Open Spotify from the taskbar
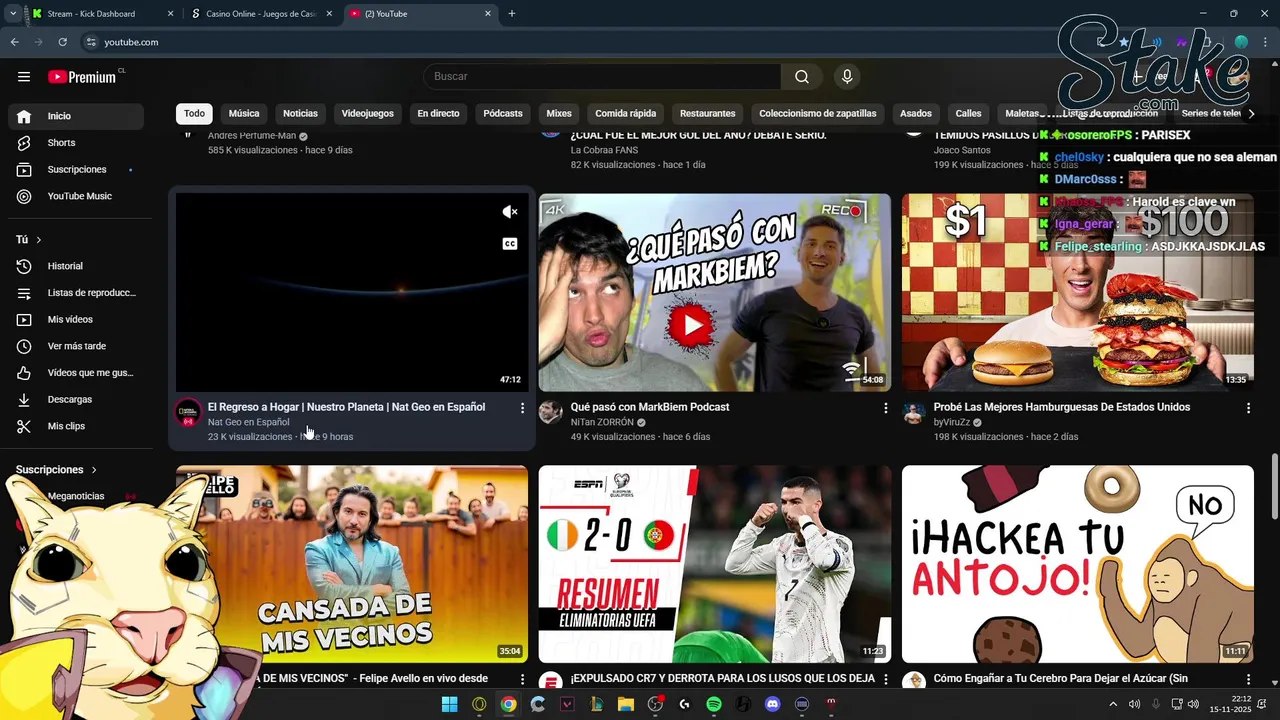Viewport: 1280px width, 720px height. tap(714, 704)
